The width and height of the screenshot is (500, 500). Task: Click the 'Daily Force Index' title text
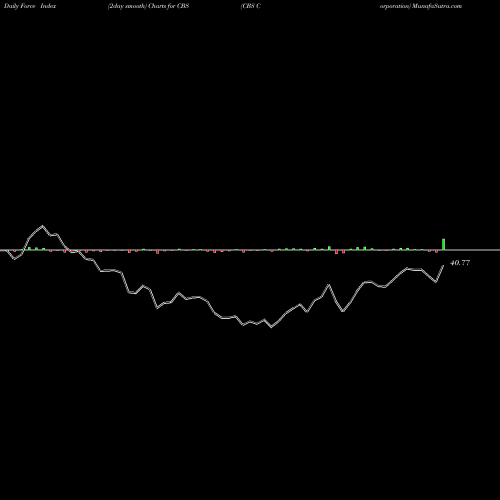(x=30, y=6)
